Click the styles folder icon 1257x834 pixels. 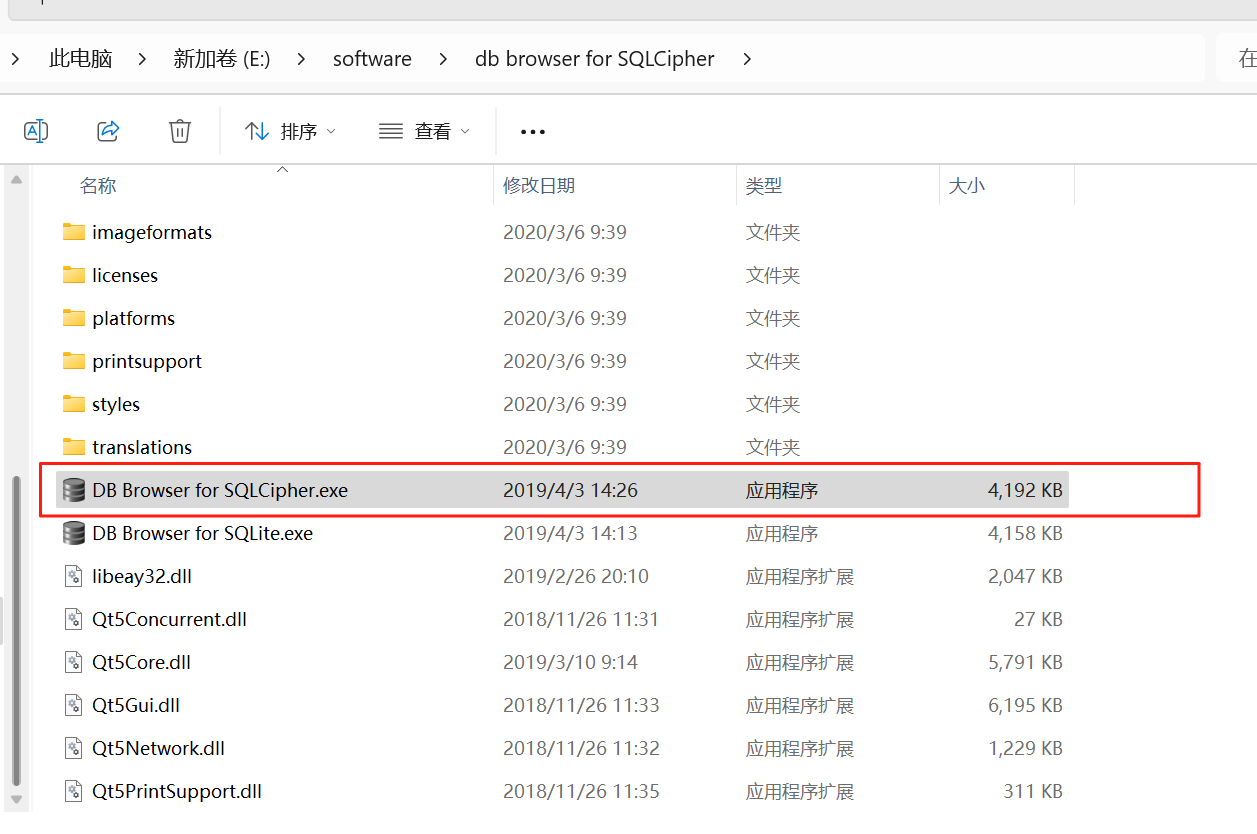click(x=74, y=404)
